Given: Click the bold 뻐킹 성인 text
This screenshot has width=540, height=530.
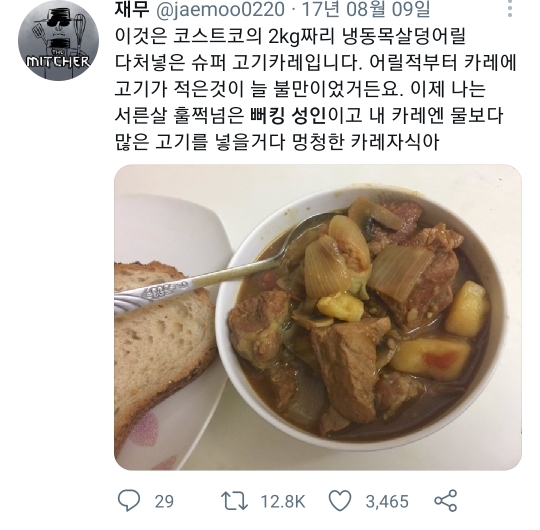Looking at the screenshot, I should [288, 115].
